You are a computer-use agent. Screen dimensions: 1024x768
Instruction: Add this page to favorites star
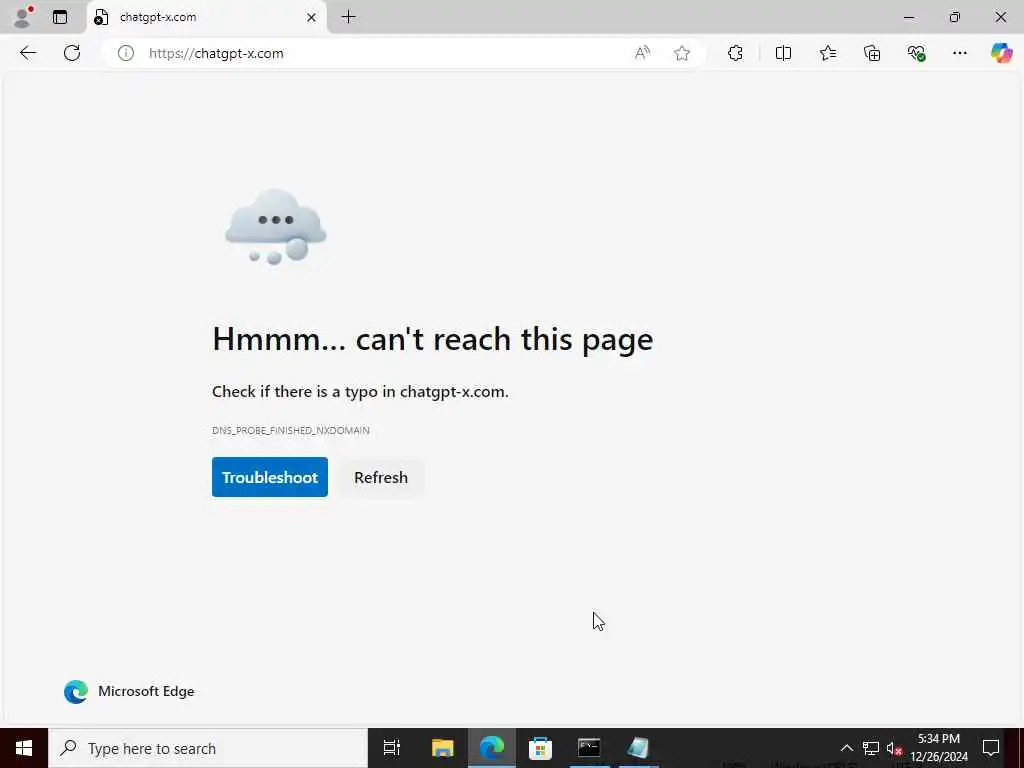pyautogui.click(x=682, y=53)
